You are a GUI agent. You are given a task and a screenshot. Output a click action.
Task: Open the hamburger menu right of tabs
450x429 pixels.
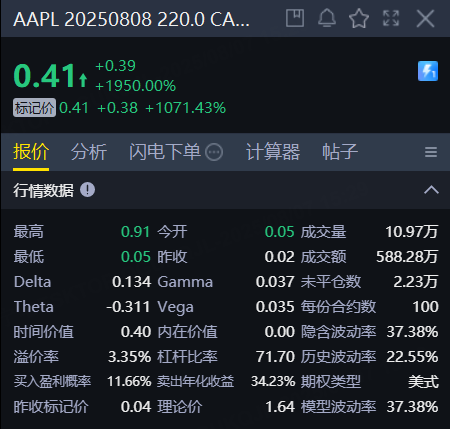point(431,152)
